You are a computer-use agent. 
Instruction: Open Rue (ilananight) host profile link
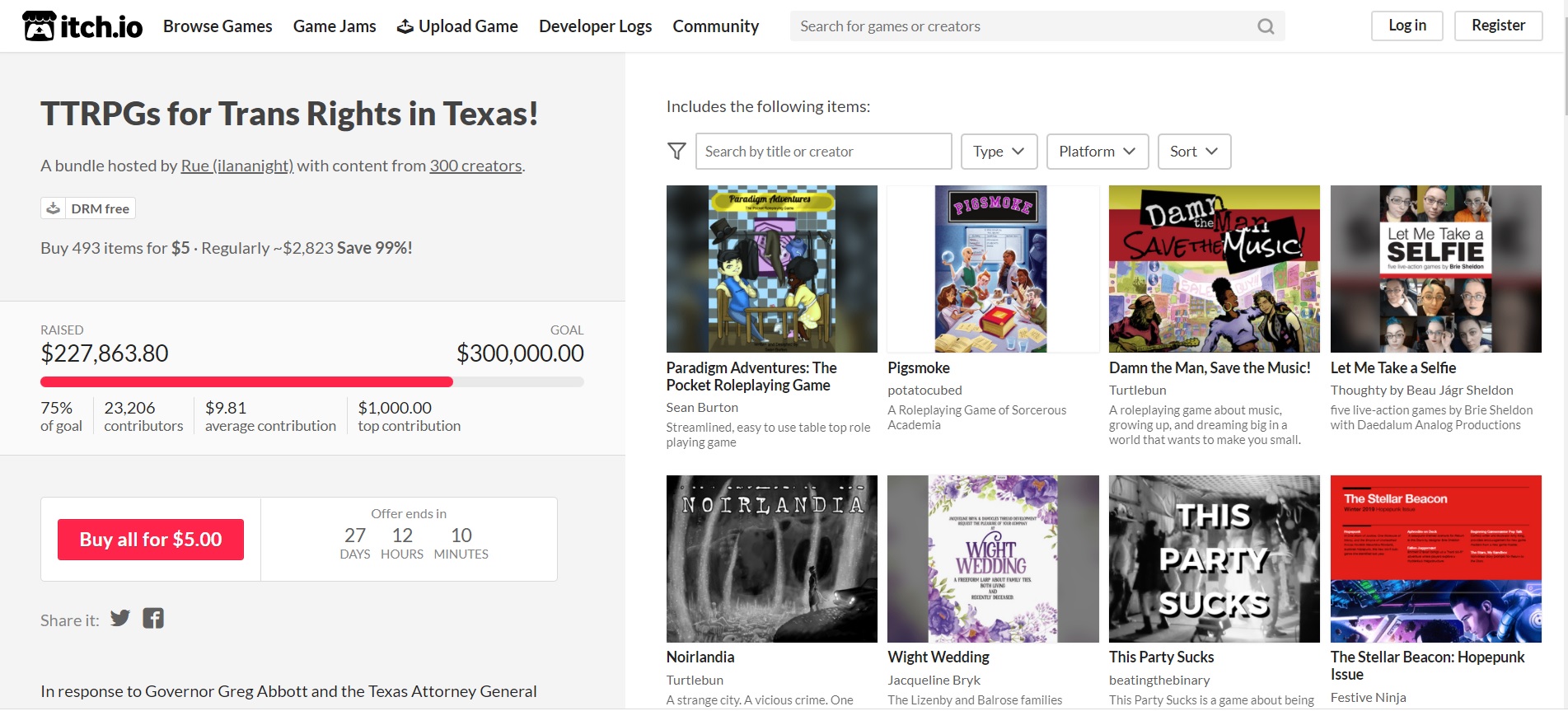pyautogui.click(x=237, y=166)
